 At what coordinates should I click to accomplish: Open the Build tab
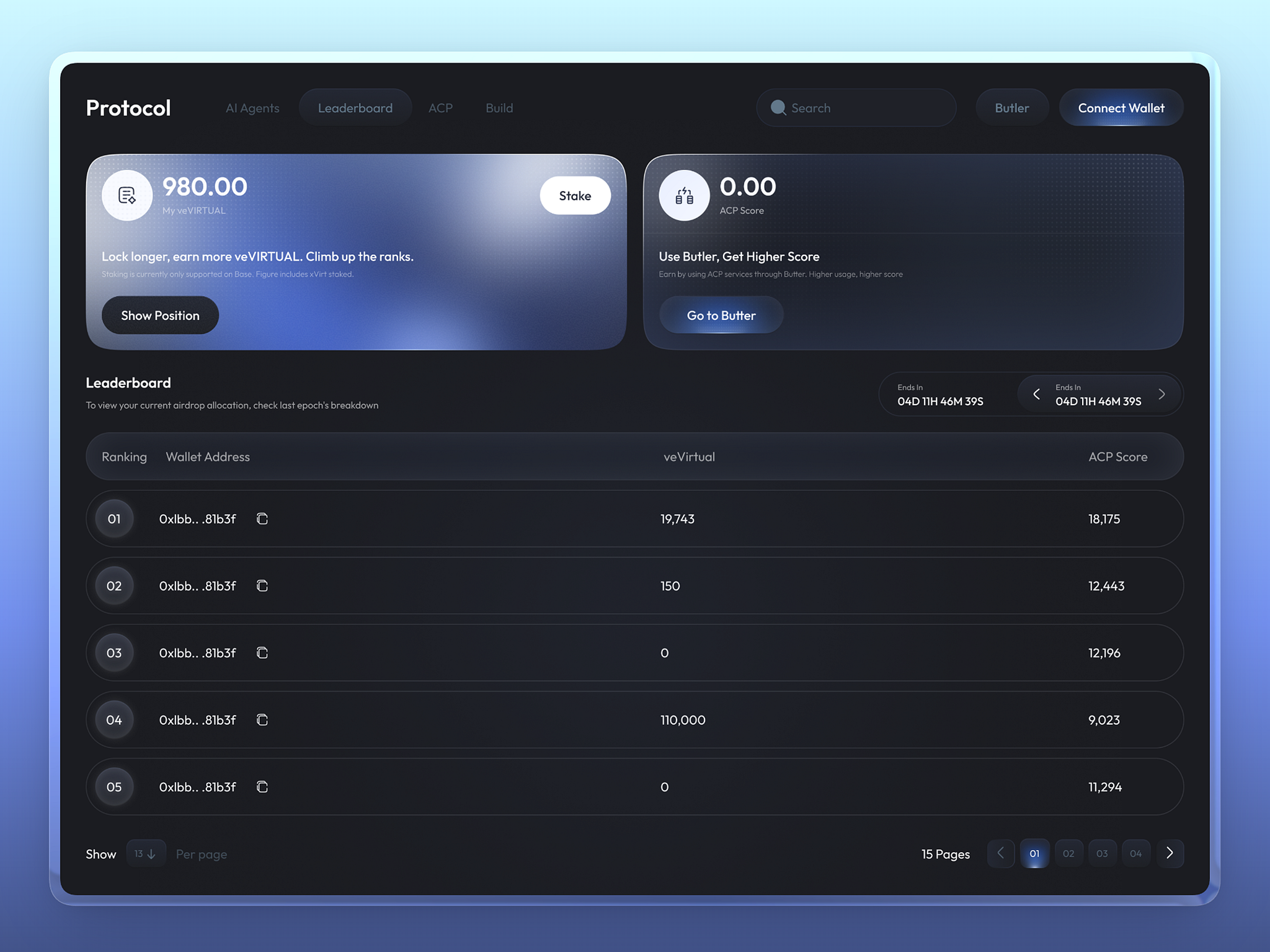click(499, 107)
